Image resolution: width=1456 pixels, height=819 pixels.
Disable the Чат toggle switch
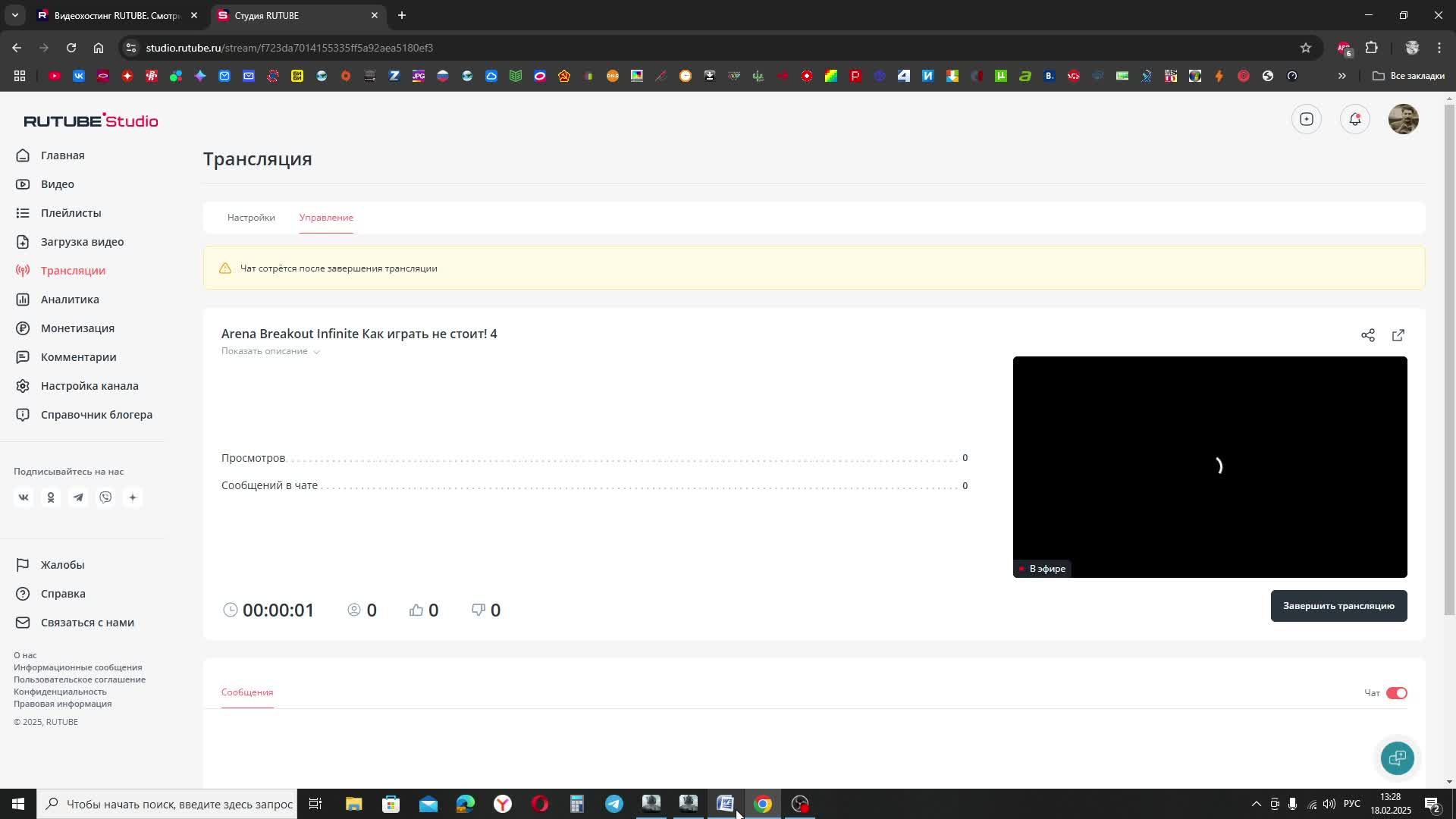click(1396, 693)
